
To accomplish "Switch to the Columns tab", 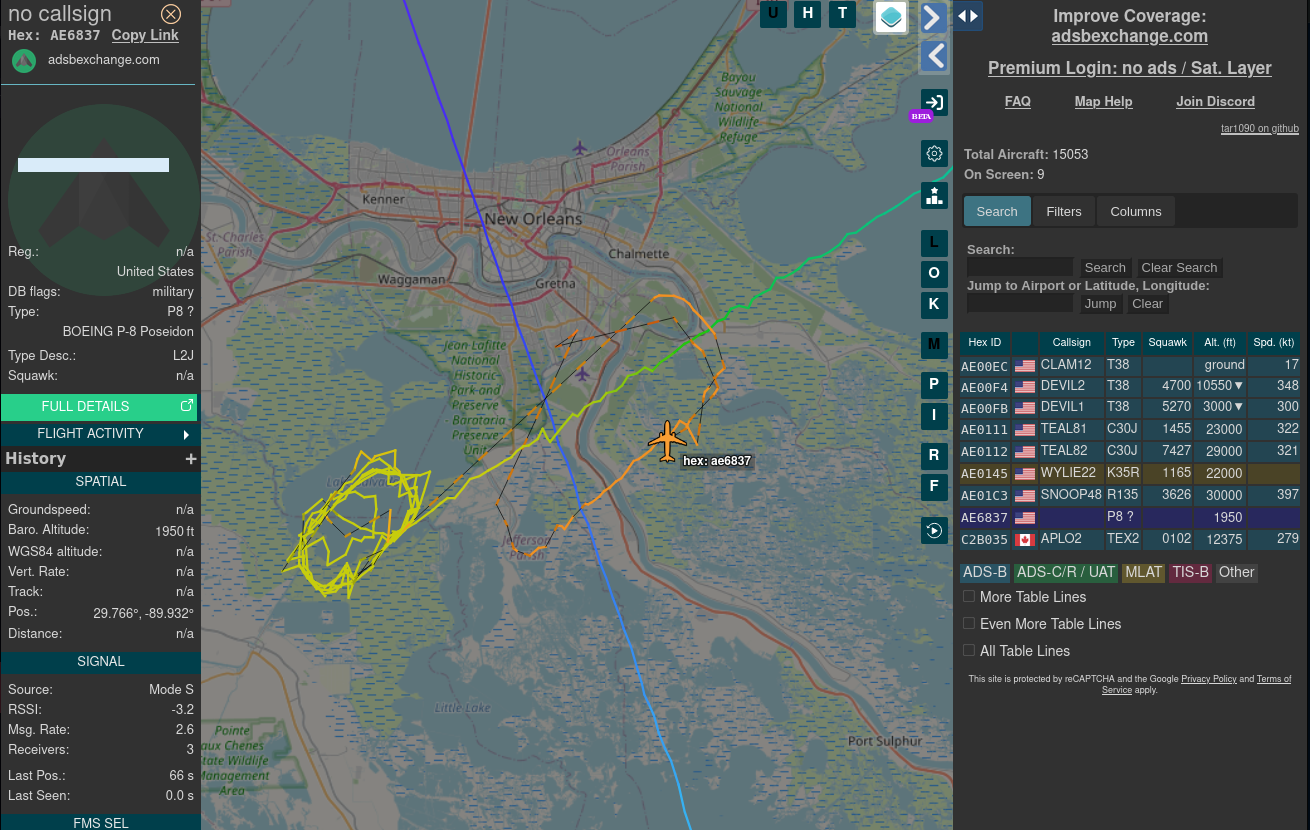I will pos(1136,211).
